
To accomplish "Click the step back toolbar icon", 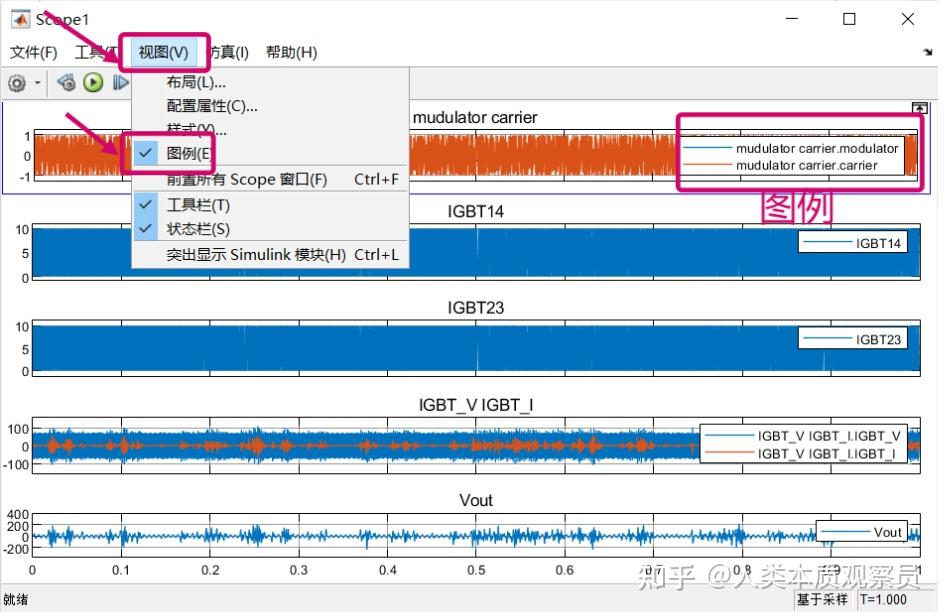I will tap(66, 83).
